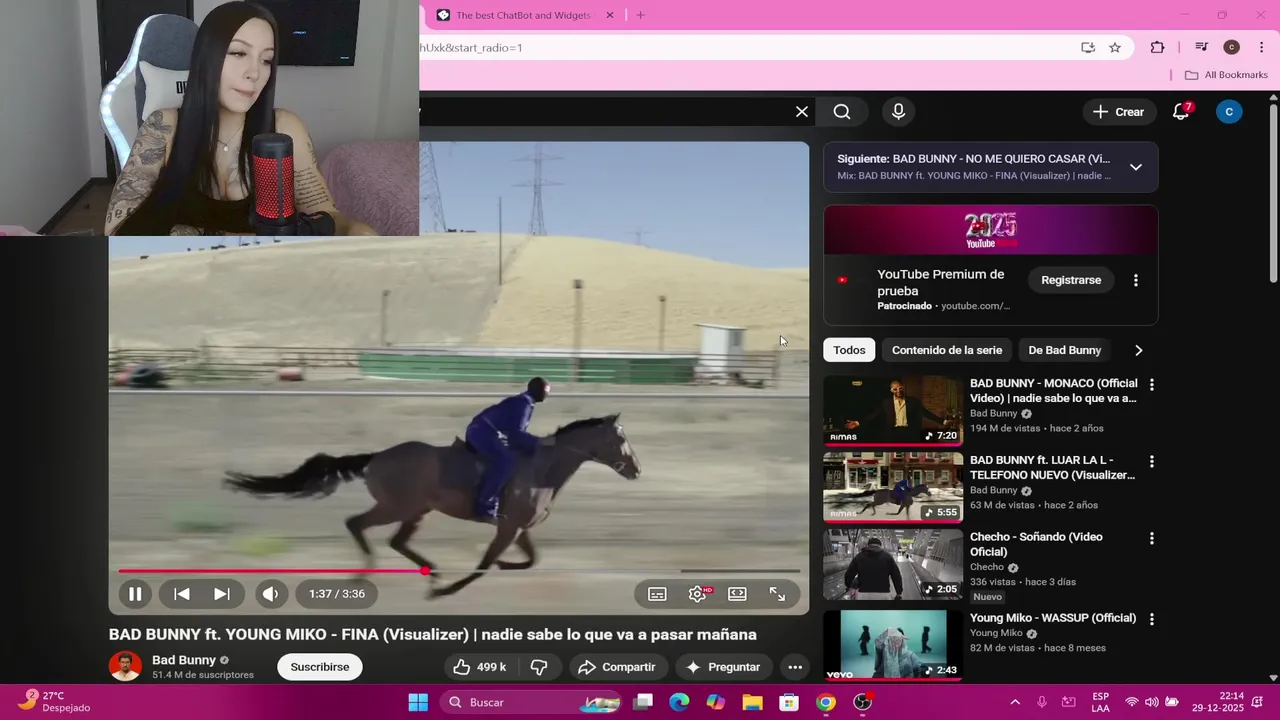Run the search with the magnifier icon
This screenshot has height=720, width=1280.
(x=842, y=112)
